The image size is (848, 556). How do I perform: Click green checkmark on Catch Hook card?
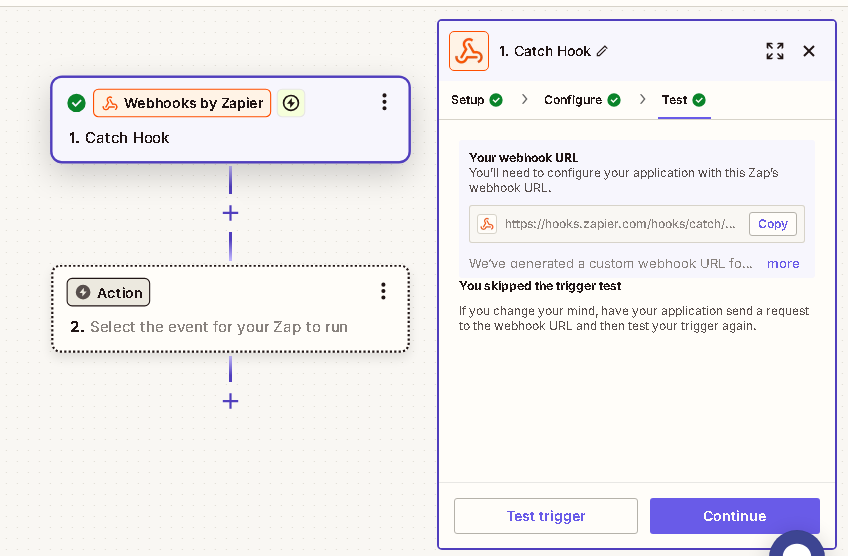(x=76, y=103)
